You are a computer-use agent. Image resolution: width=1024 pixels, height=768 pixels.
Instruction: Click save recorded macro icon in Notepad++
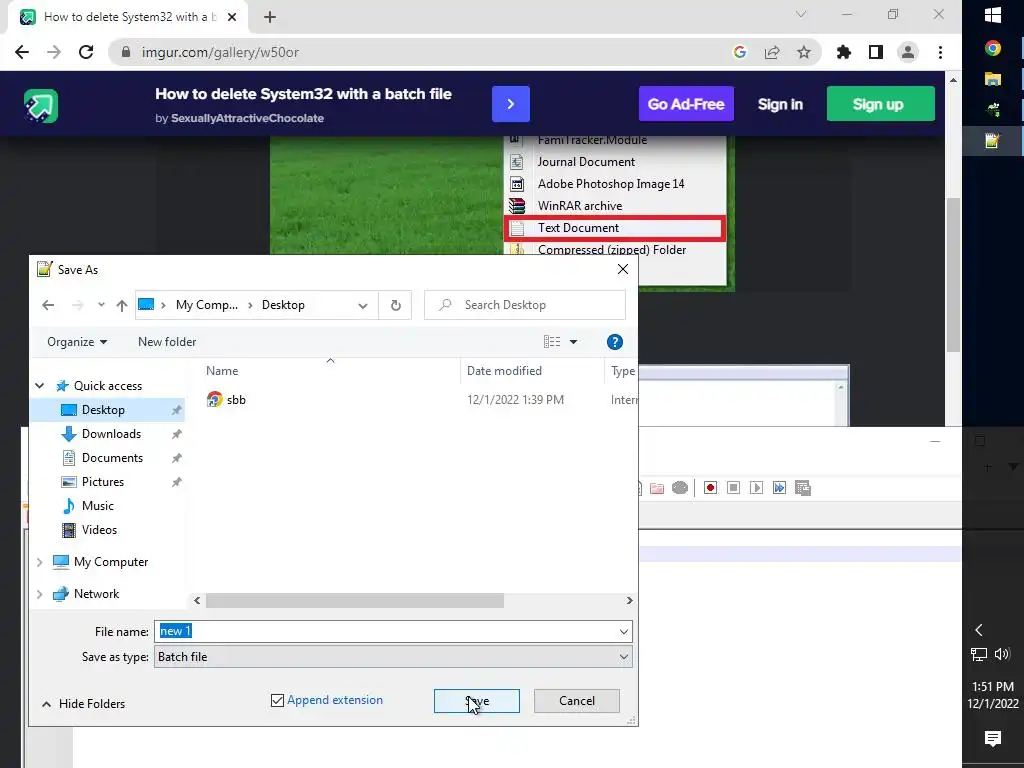[x=803, y=488]
